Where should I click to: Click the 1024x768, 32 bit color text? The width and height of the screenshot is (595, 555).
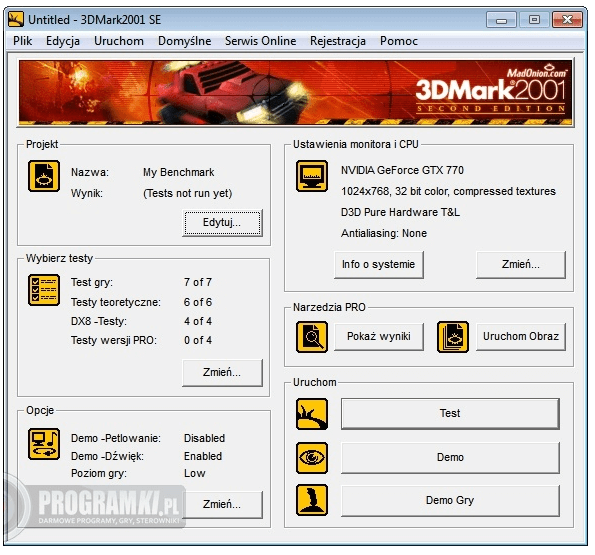(x=448, y=191)
